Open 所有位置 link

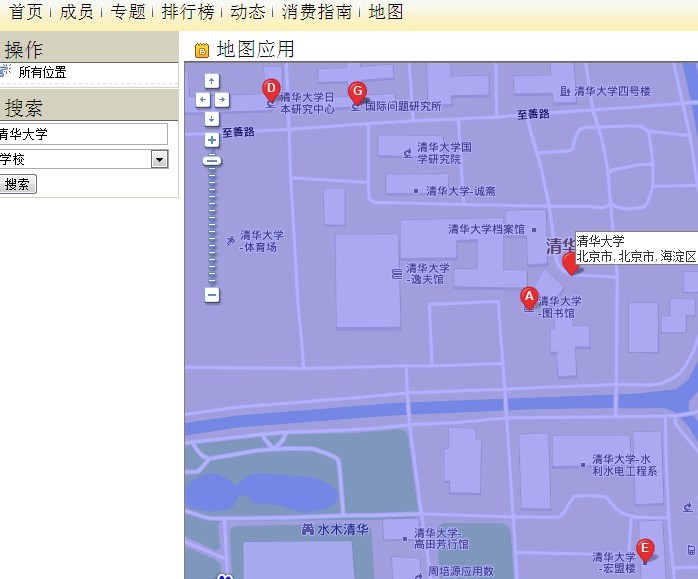pyautogui.click(x=42, y=72)
